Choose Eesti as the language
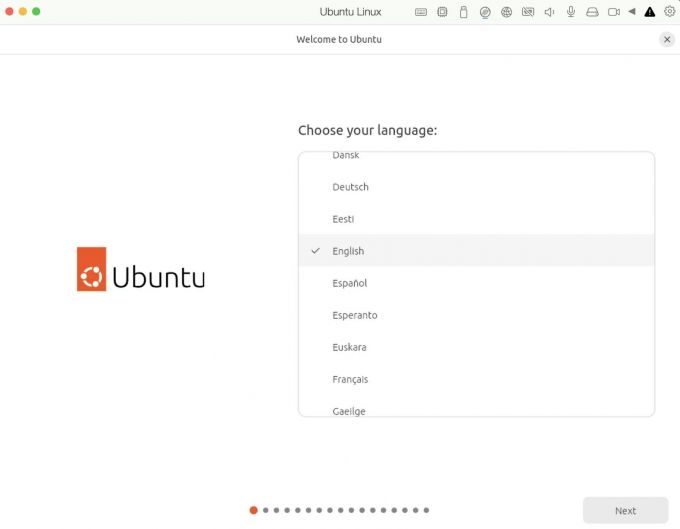Image resolution: width=680 pixels, height=529 pixels. [x=476, y=219]
